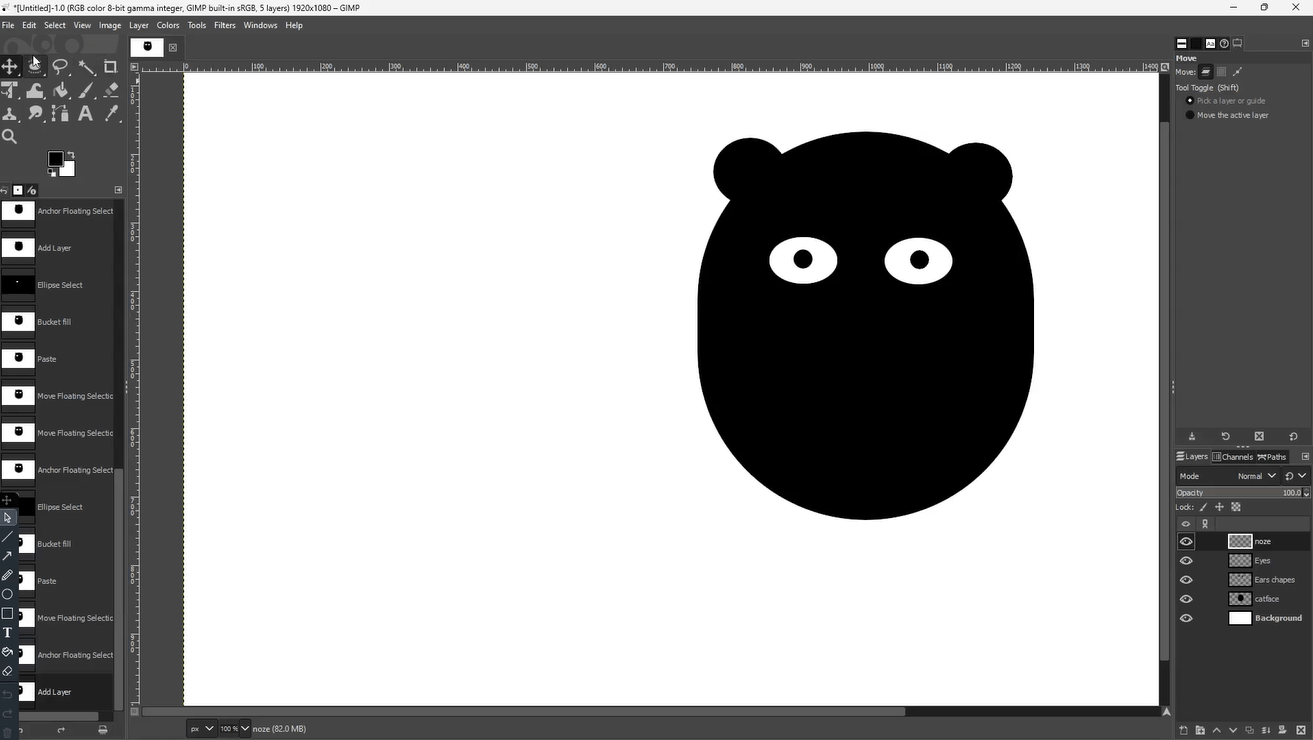Toggle lock position and size
Screen dimensions: 1313x740
click(1219, 507)
